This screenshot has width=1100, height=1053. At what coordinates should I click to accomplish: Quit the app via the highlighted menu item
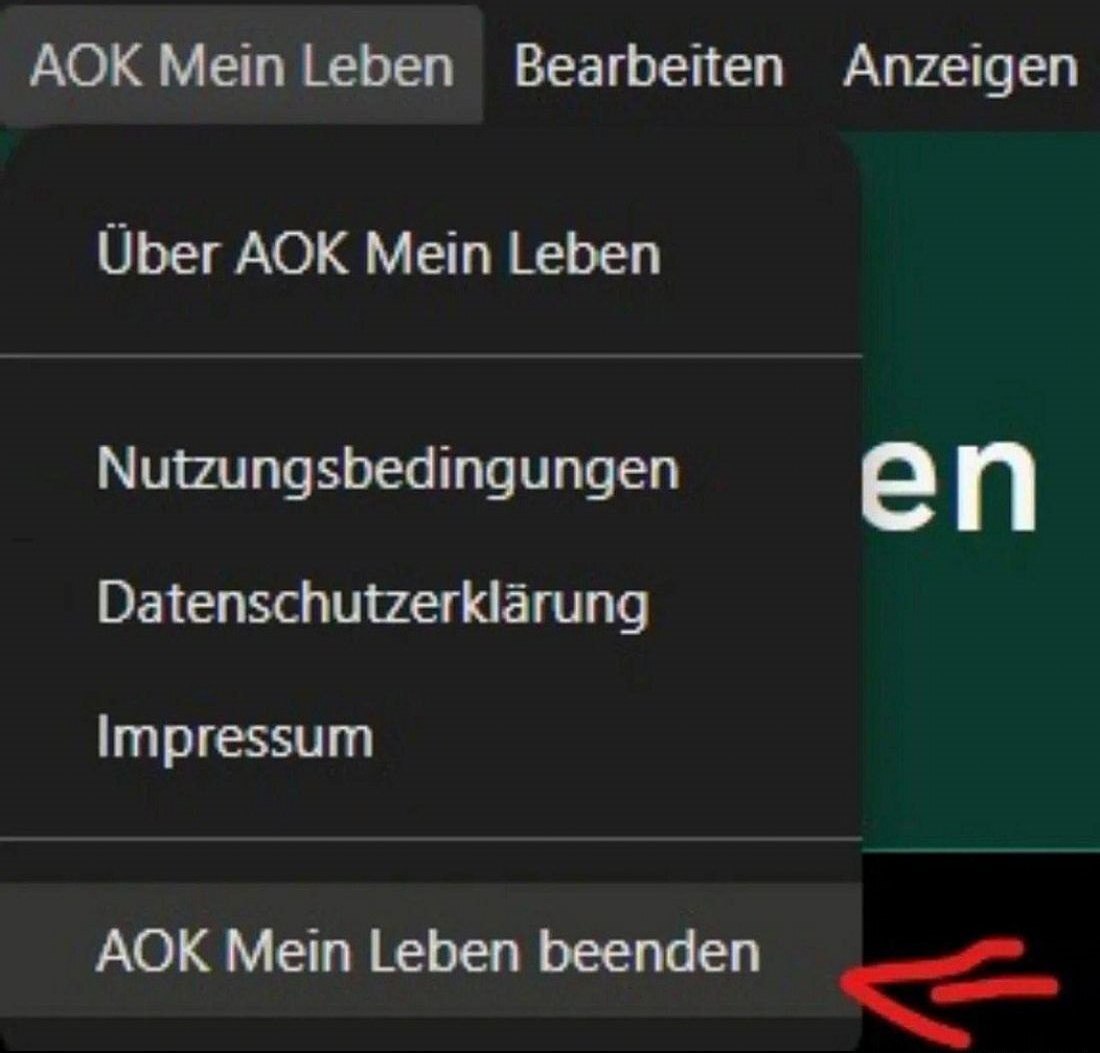pyautogui.click(x=428, y=952)
